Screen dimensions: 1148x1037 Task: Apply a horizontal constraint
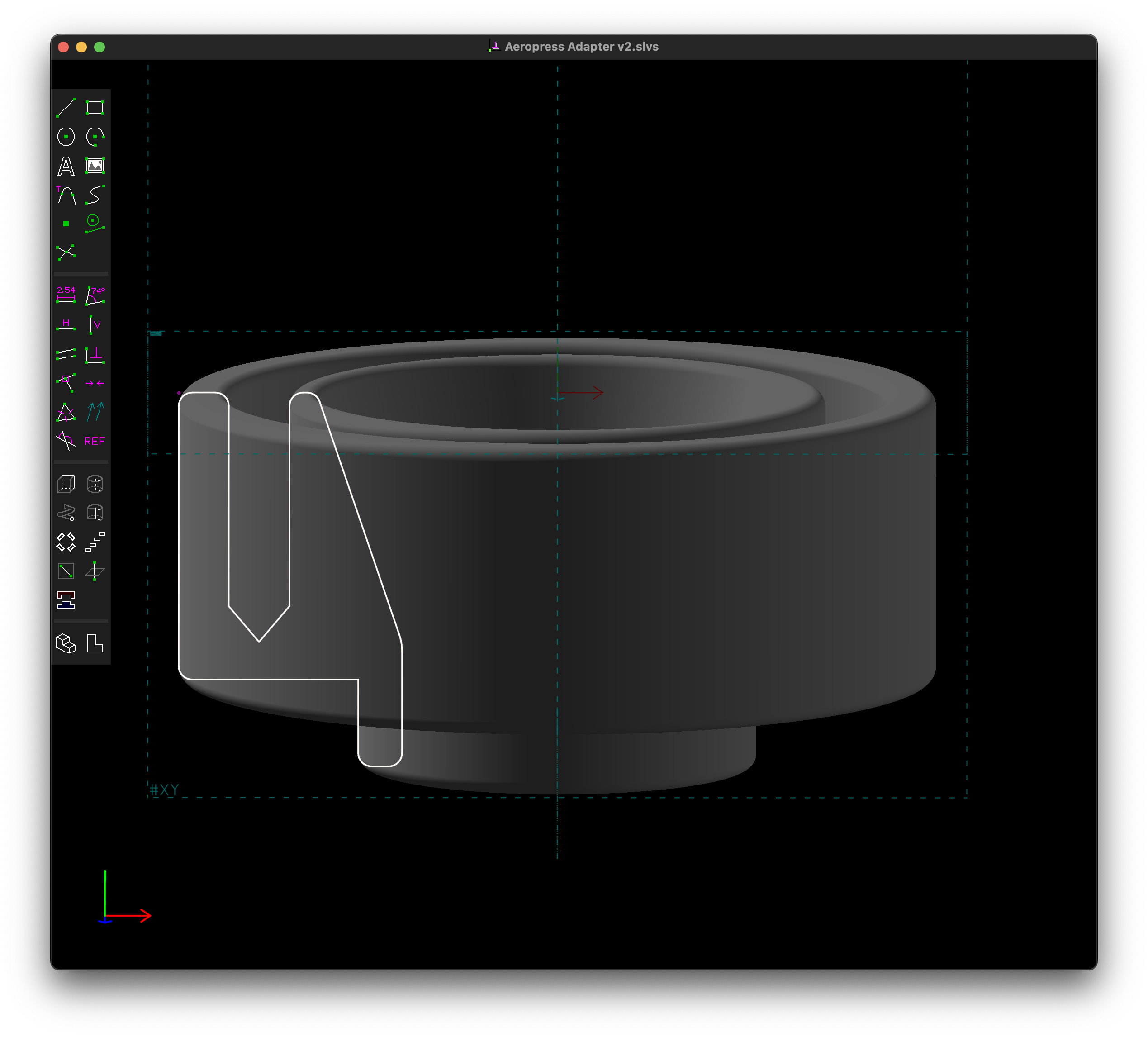coord(66,324)
